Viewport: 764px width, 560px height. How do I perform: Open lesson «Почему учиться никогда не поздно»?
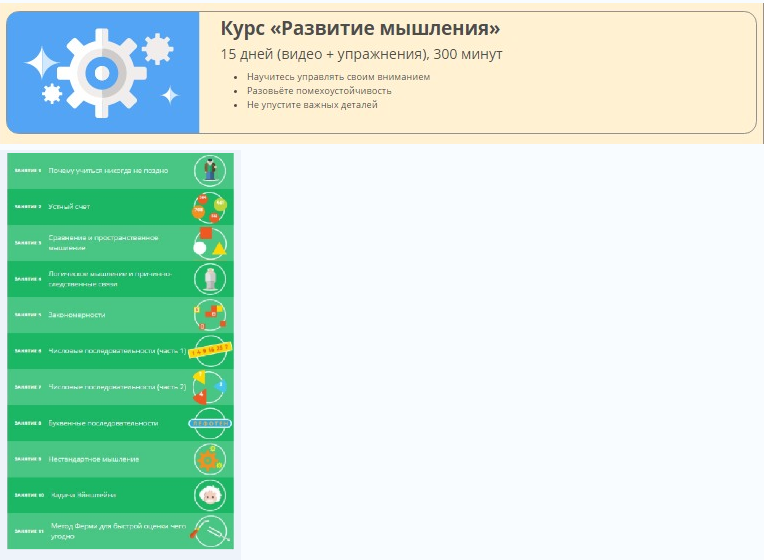(108, 171)
